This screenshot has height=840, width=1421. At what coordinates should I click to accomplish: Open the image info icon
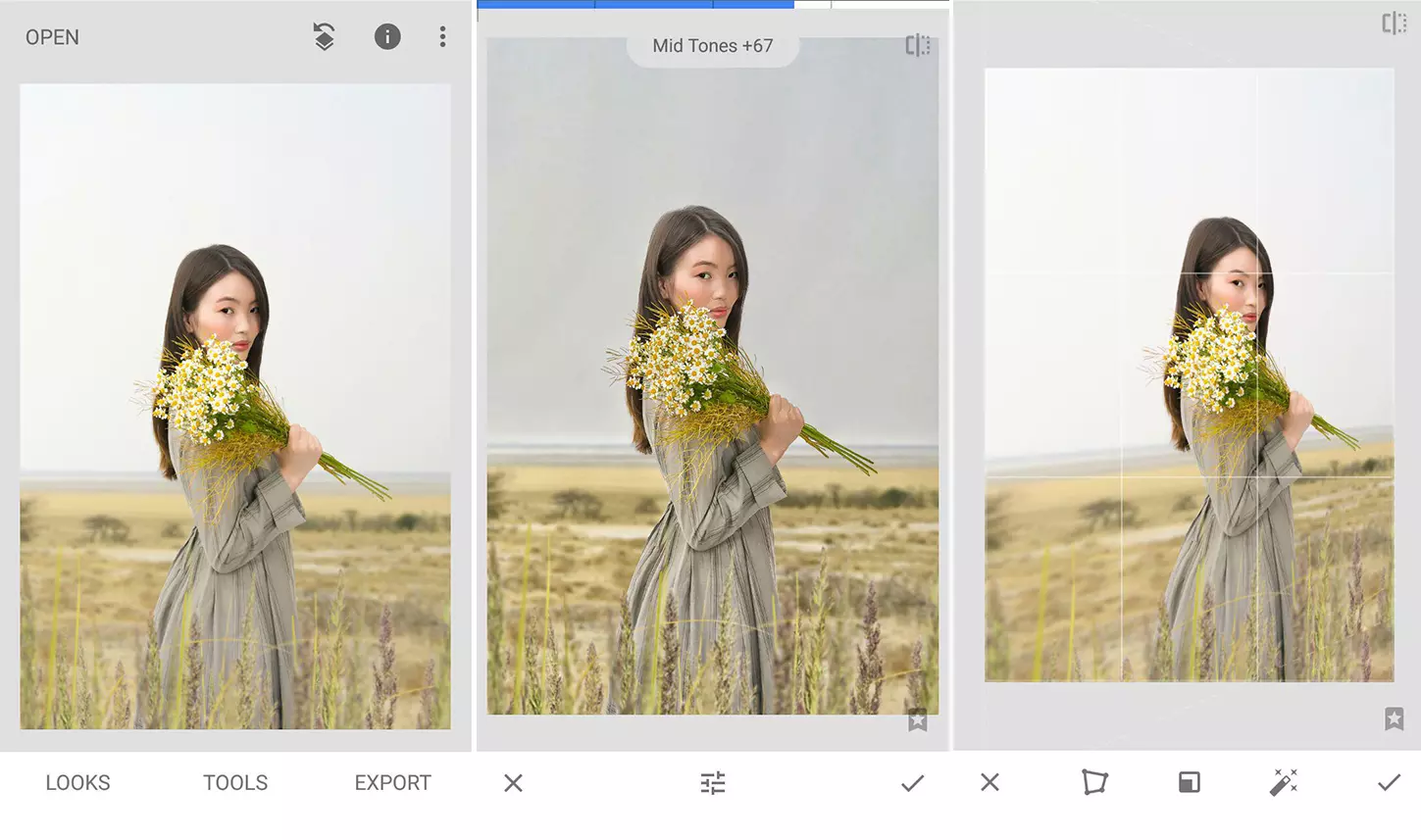pos(387,37)
